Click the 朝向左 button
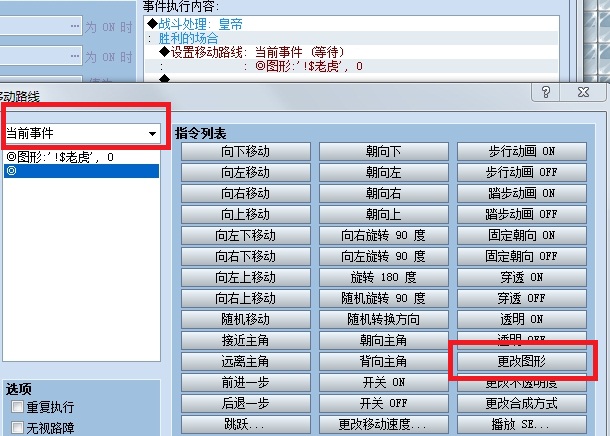610x436 pixels. coord(384,172)
